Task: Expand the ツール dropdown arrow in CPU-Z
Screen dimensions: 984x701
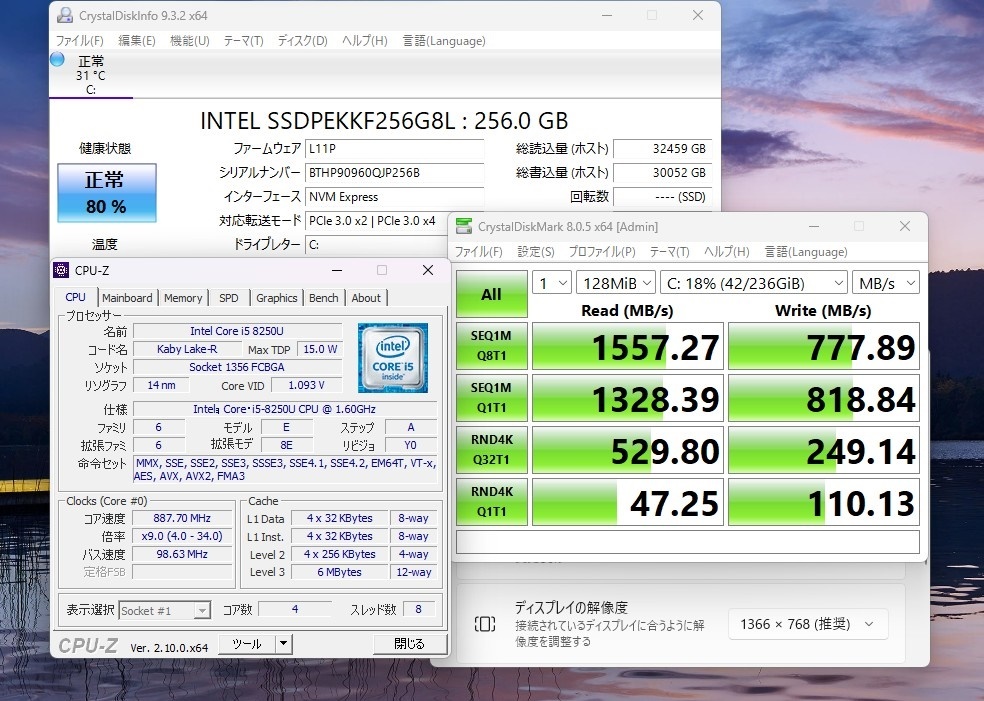Action: pos(284,643)
